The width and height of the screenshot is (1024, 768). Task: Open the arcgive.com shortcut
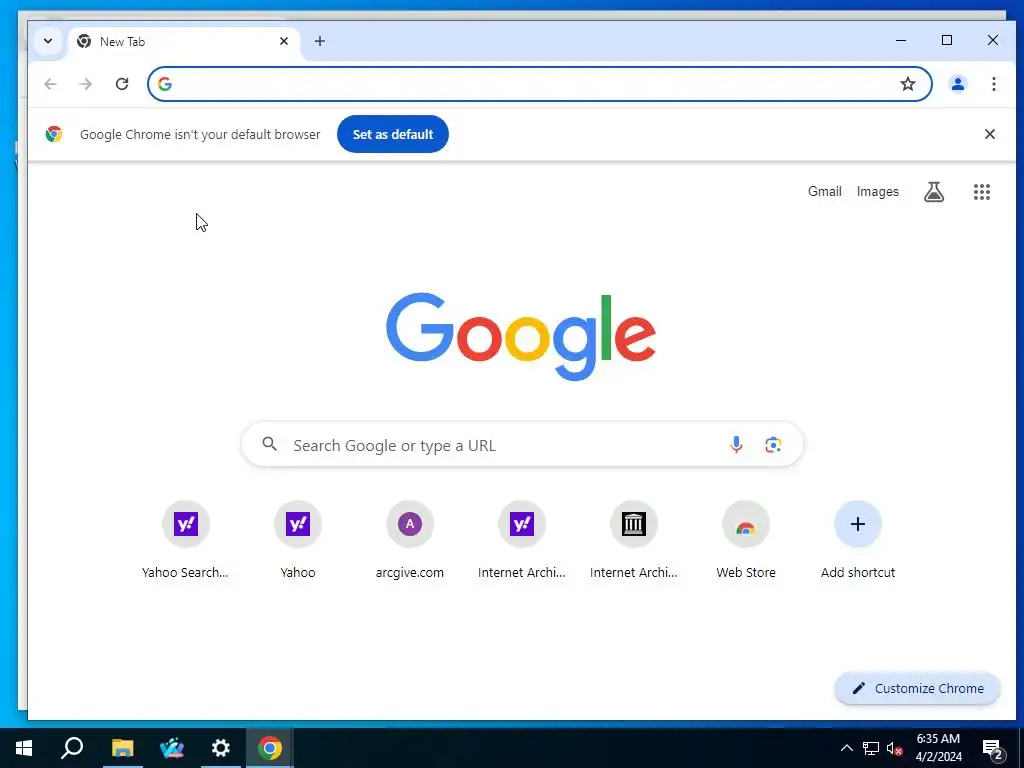(x=409, y=540)
